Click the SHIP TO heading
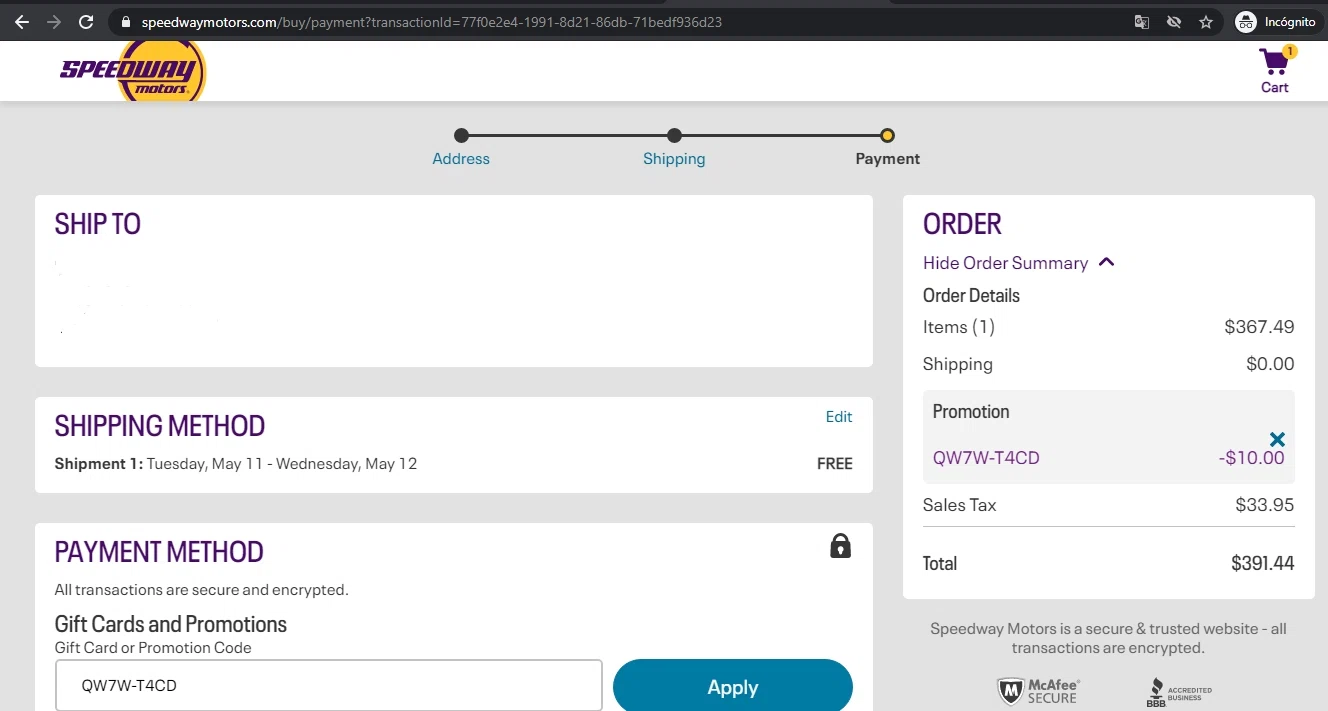The image size is (1328, 711). coord(98,224)
